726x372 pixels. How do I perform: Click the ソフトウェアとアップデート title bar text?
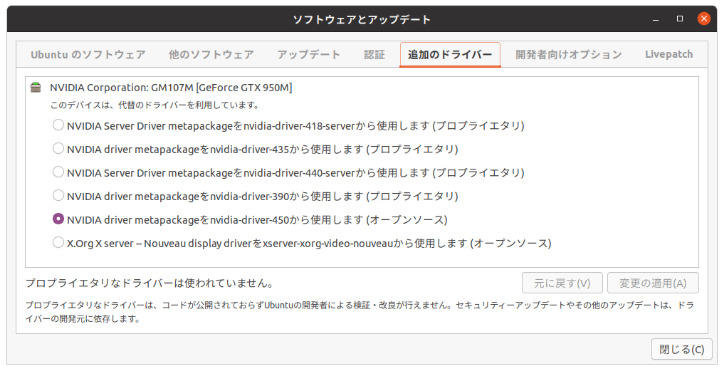click(362, 19)
